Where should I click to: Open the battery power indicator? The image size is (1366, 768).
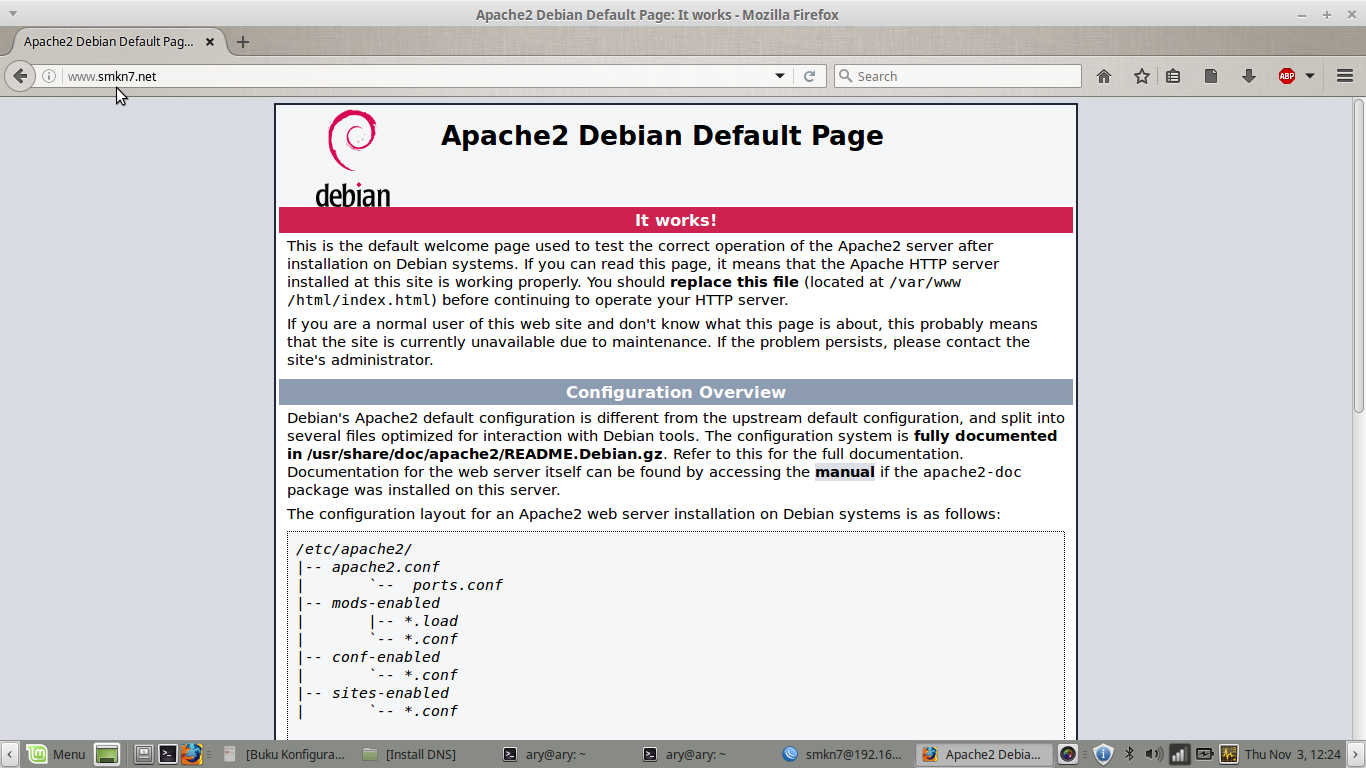(1204, 754)
